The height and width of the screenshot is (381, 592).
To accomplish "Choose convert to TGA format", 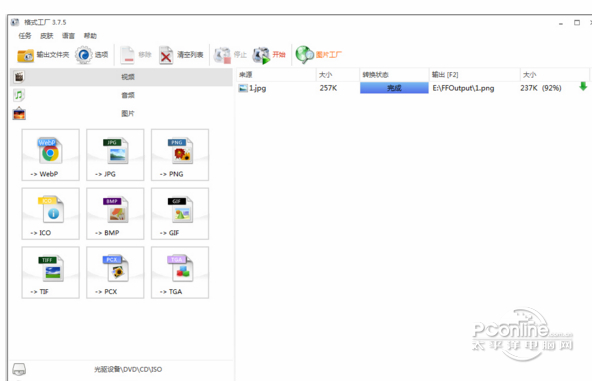I will [x=180, y=273].
